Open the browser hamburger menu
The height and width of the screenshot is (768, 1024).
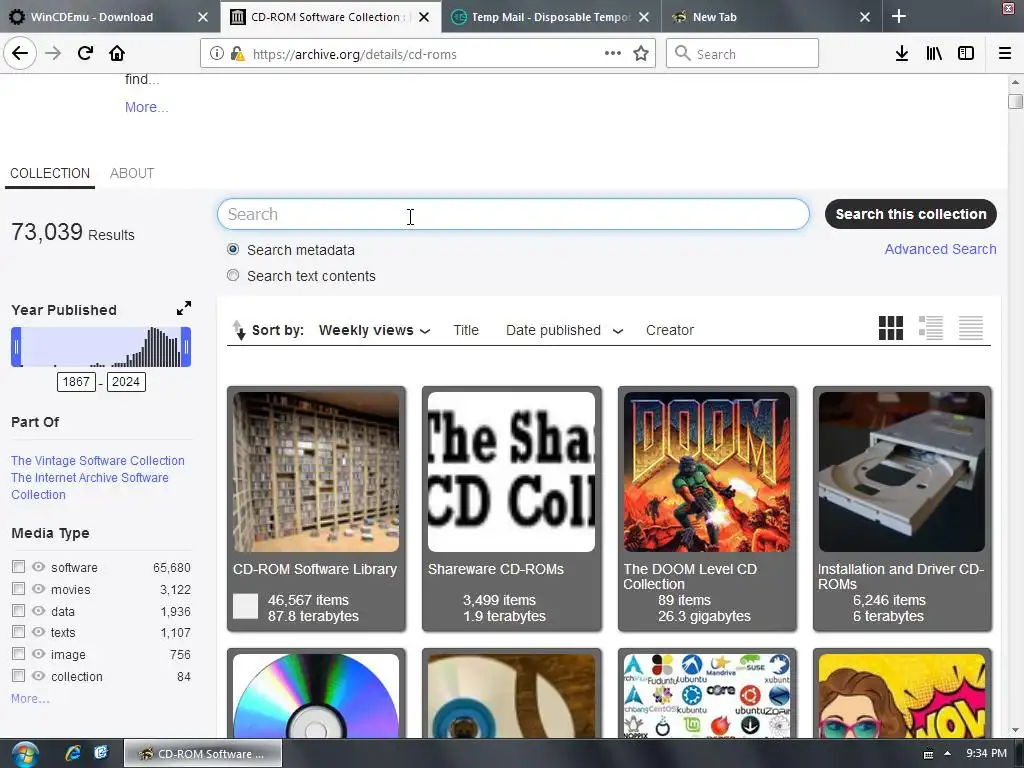click(1005, 54)
